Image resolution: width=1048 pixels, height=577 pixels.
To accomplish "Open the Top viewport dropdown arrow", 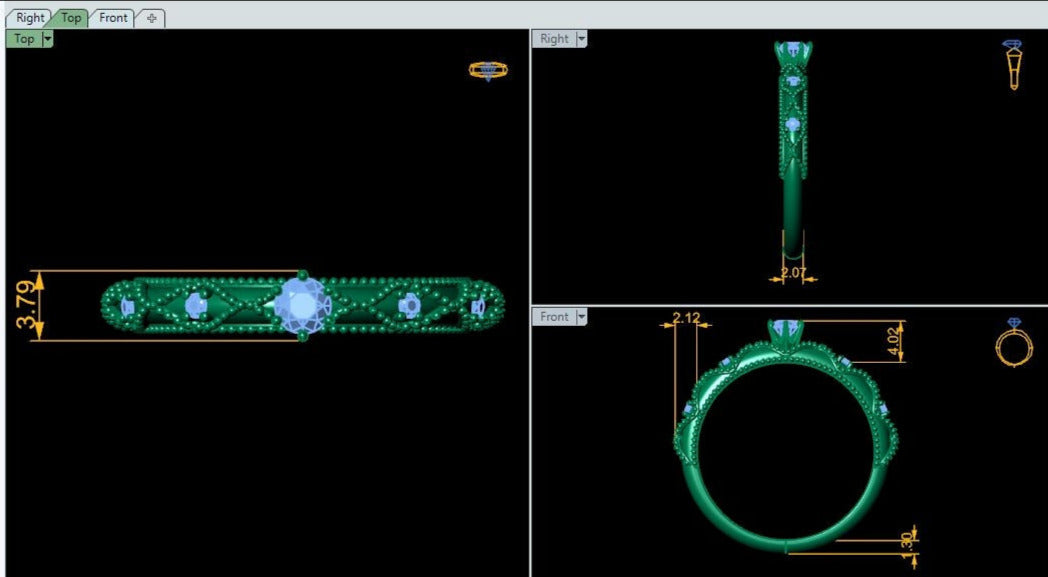I will pos(47,39).
